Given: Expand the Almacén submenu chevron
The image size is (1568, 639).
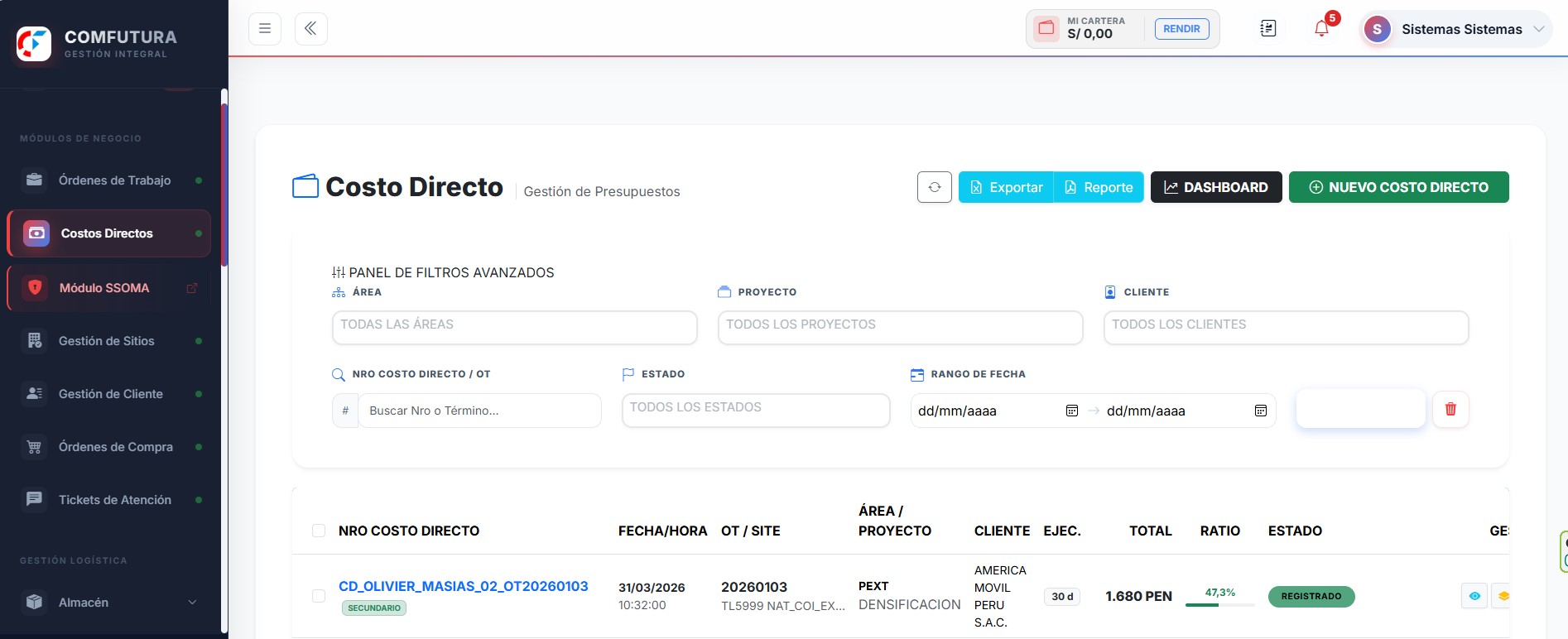Looking at the screenshot, I should point(193,603).
